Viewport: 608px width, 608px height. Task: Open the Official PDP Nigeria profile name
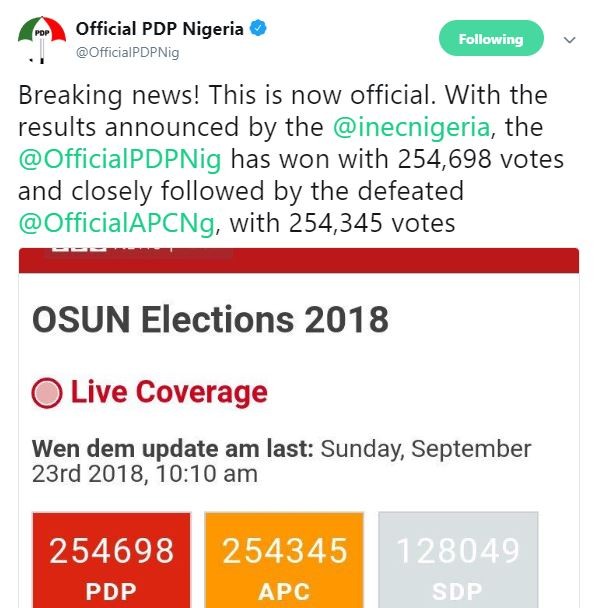click(159, 29)
